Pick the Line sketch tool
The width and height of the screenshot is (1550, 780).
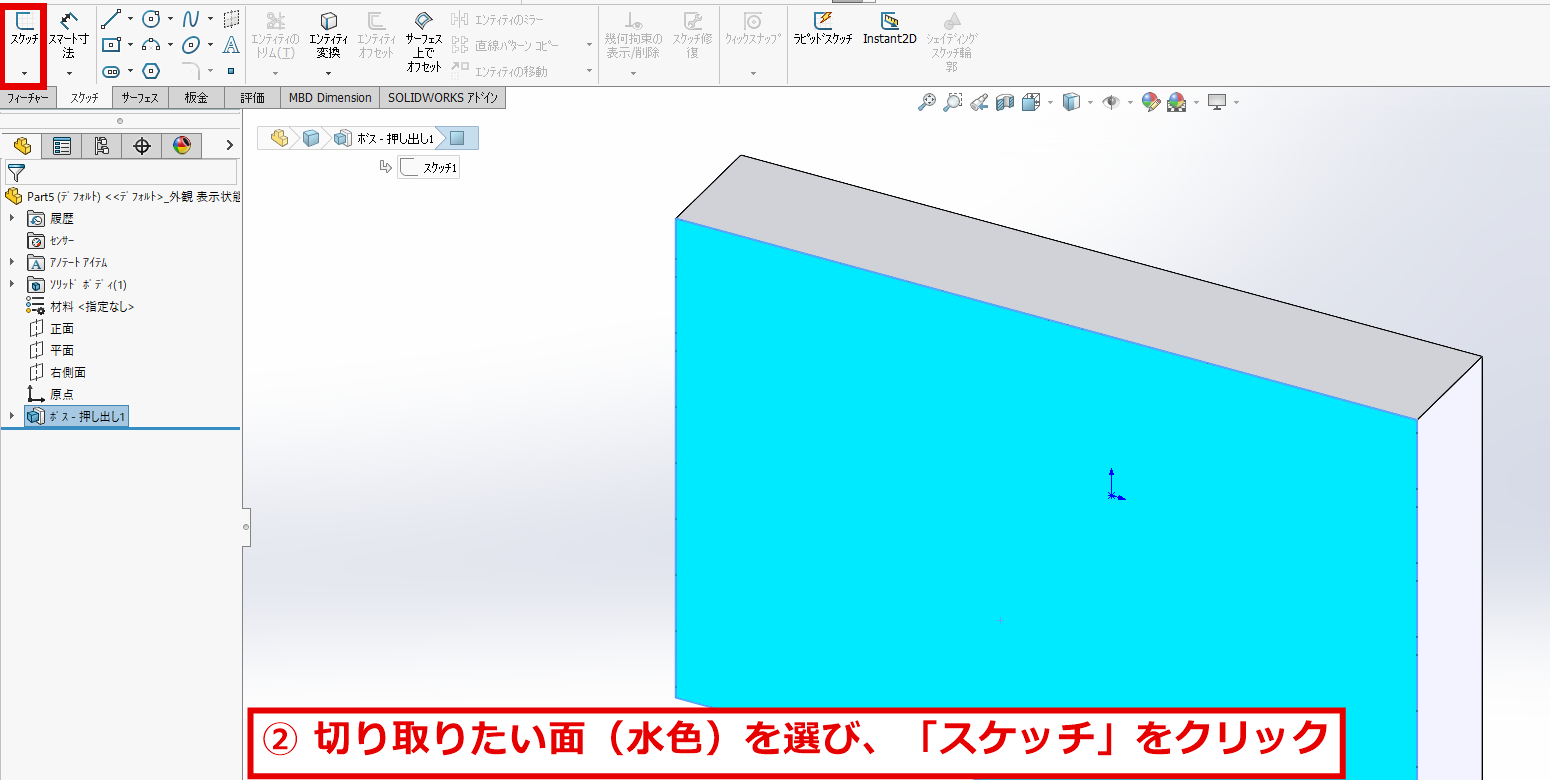coord(111,19)
